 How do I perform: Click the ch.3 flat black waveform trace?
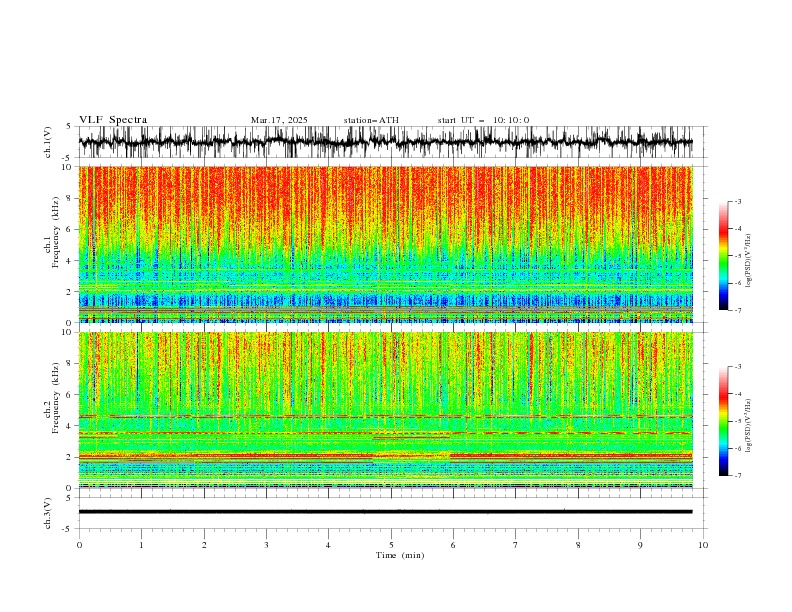tap(385, 512)
